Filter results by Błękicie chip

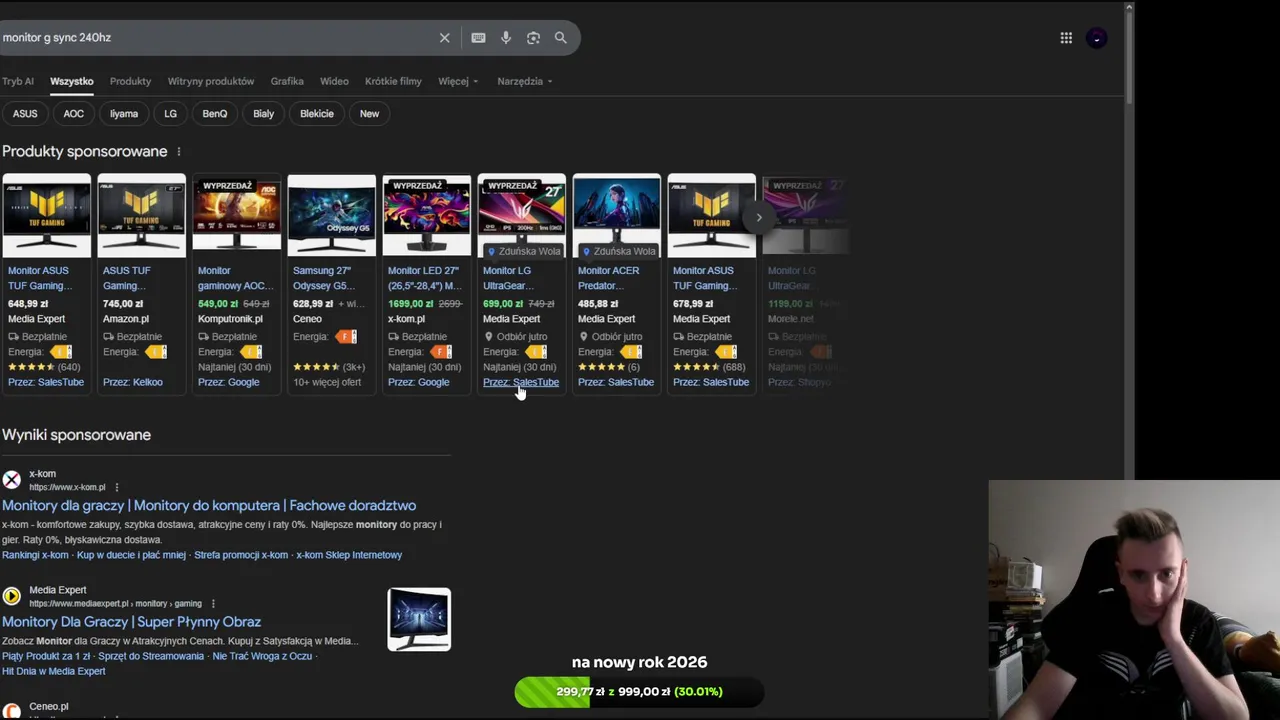(x=317, y=114)
